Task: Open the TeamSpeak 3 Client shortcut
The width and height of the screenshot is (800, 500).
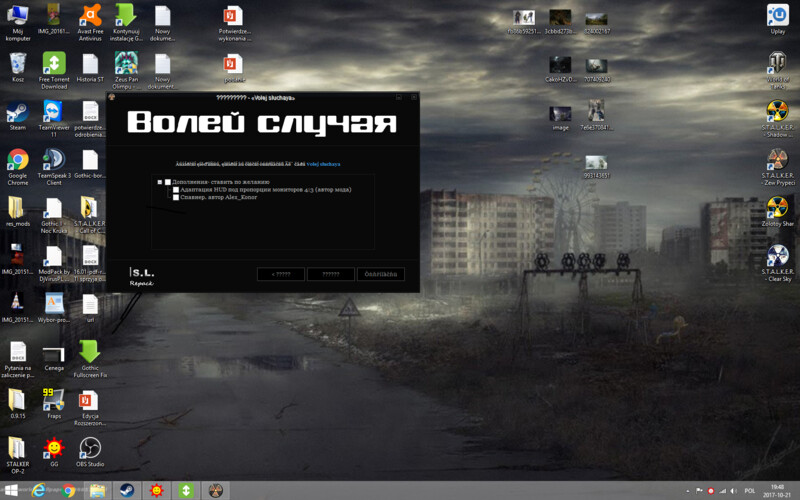Action: (53, 161)
